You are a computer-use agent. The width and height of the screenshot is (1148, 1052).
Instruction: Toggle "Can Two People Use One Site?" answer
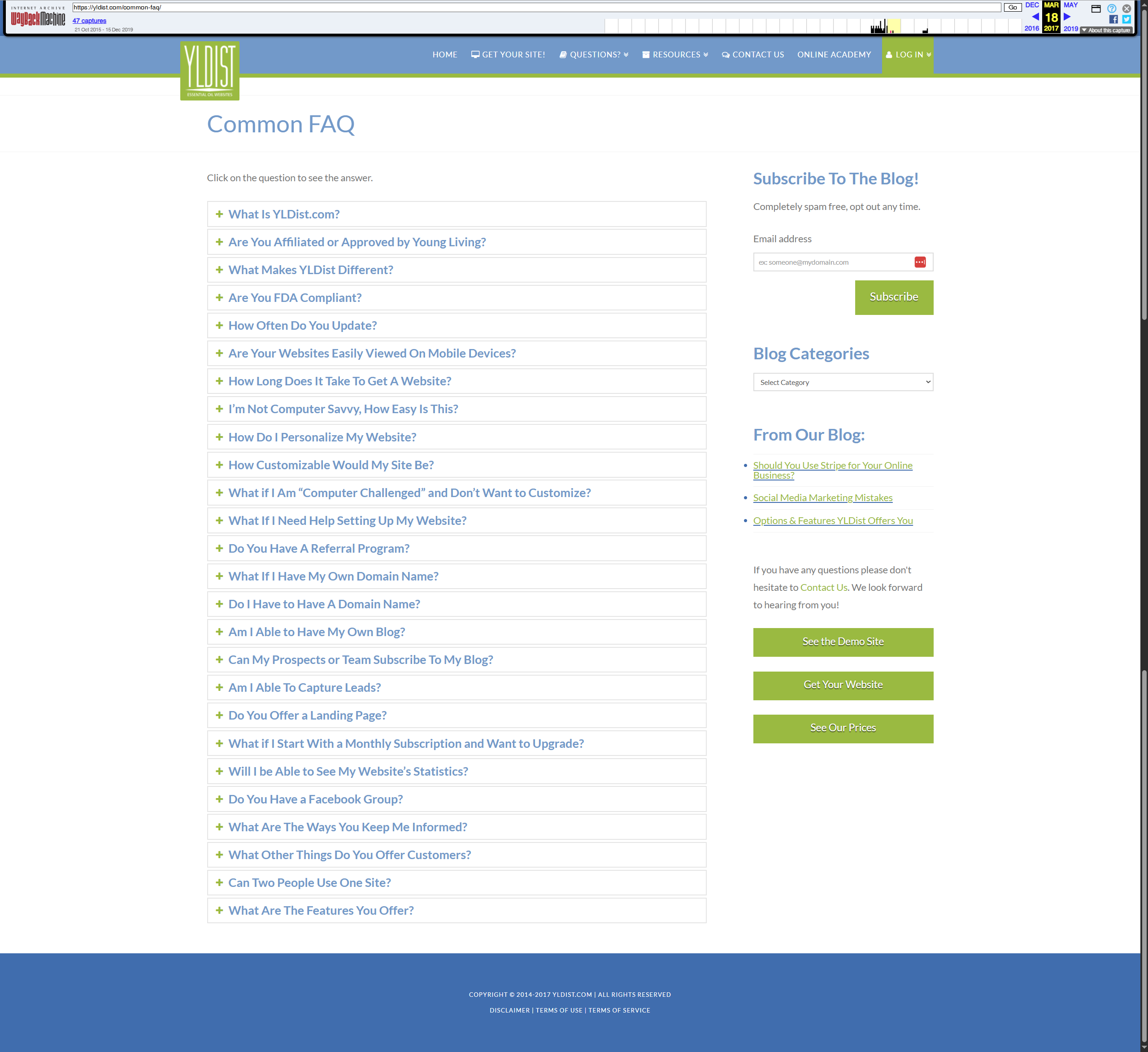click(309, 883)
